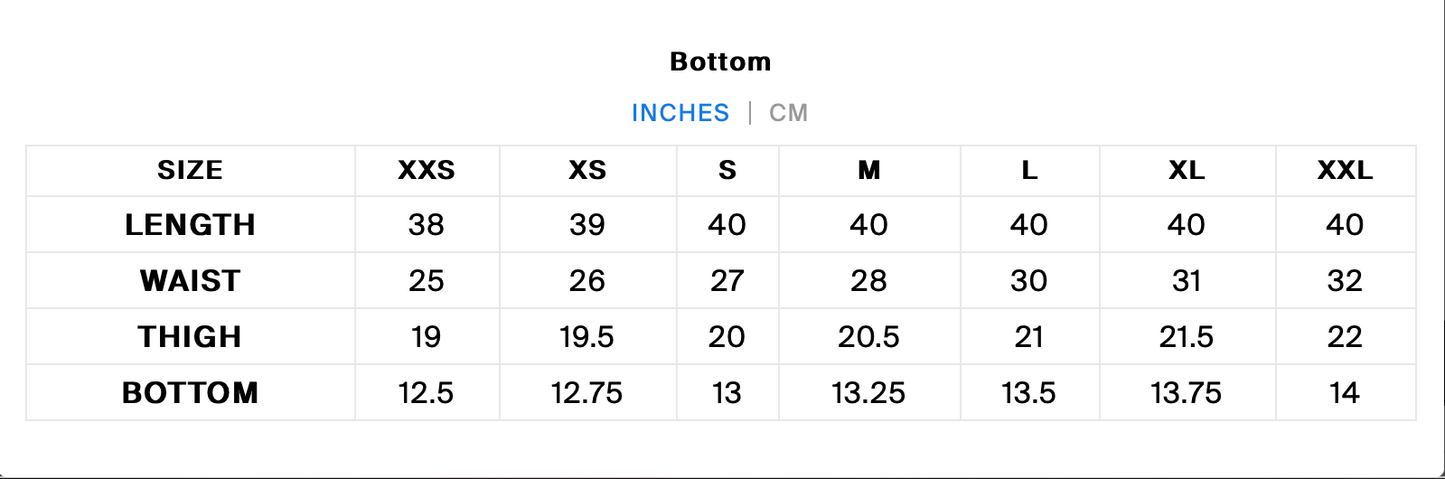Select the THIGH row label
This screenshot has width=1445, height=479.
(x=190, y=337)
